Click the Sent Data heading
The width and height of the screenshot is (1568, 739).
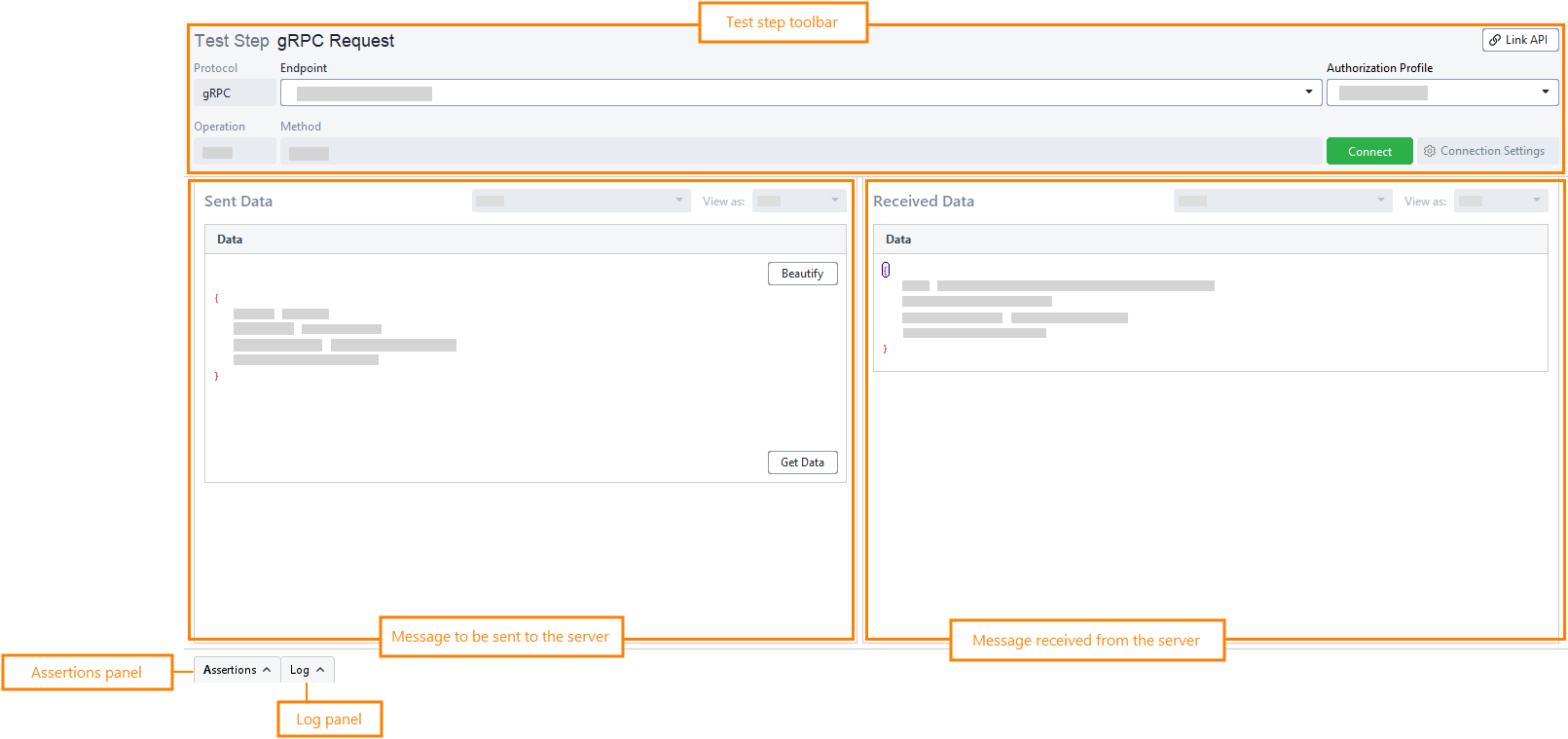point(238,202)
